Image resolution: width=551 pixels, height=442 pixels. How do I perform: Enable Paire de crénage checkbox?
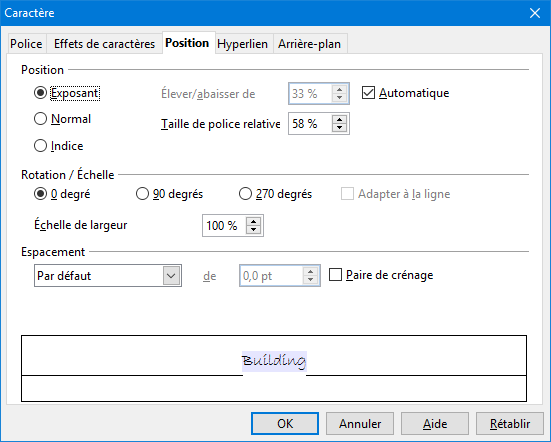pyautogui.click(x=335, y=275)
